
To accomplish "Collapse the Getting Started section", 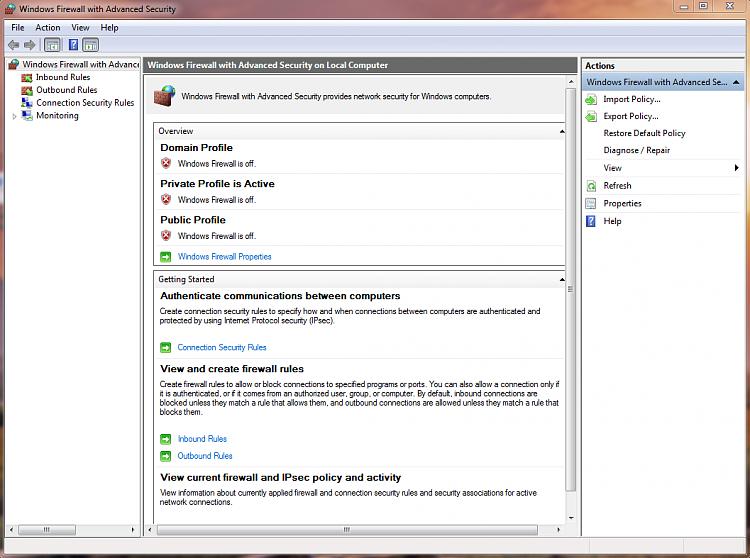I will 562,279.
